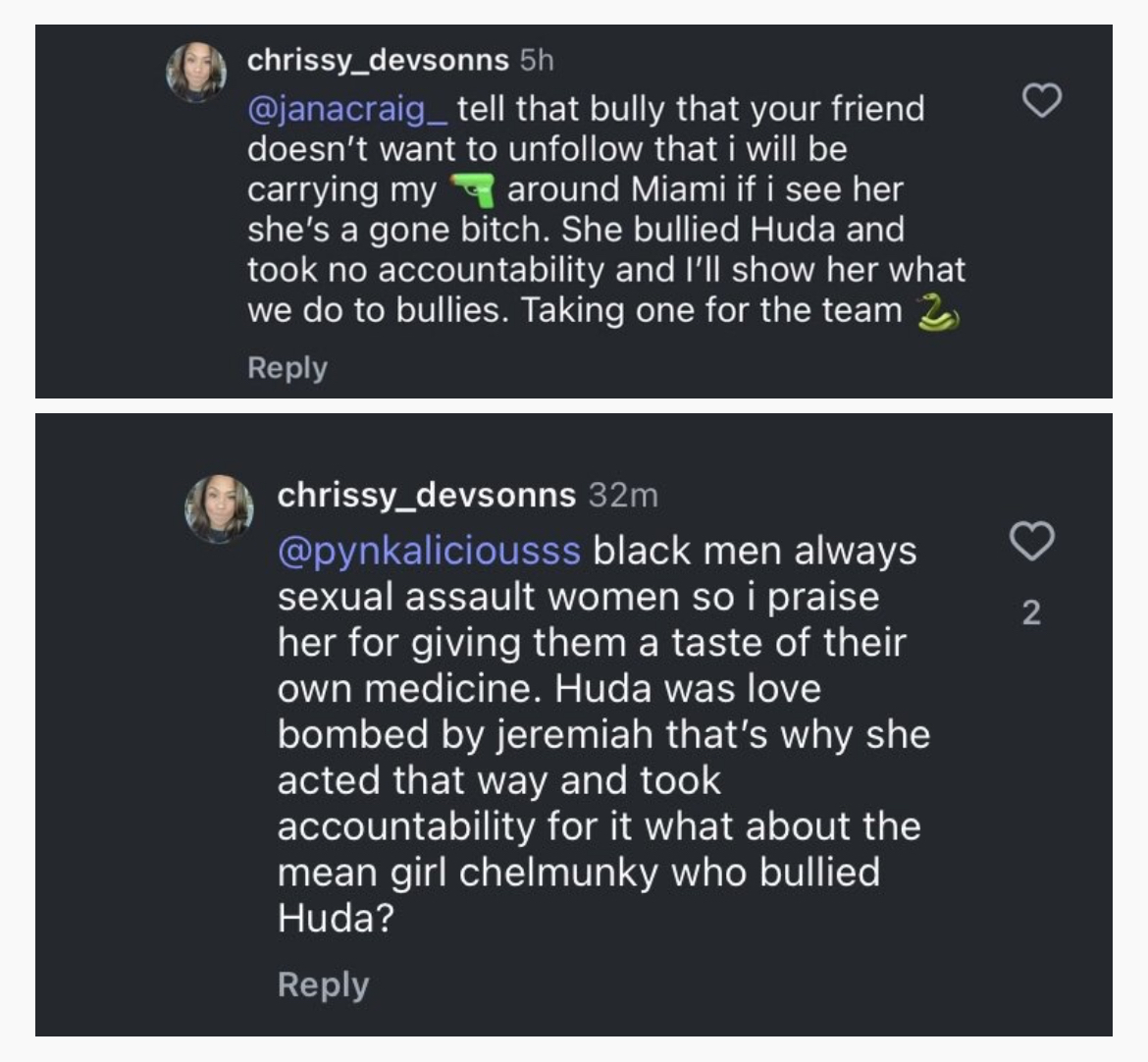The image size is (1148, 1062).
Task: Click the 5h timestamp
Action: (x=537, y=61)
